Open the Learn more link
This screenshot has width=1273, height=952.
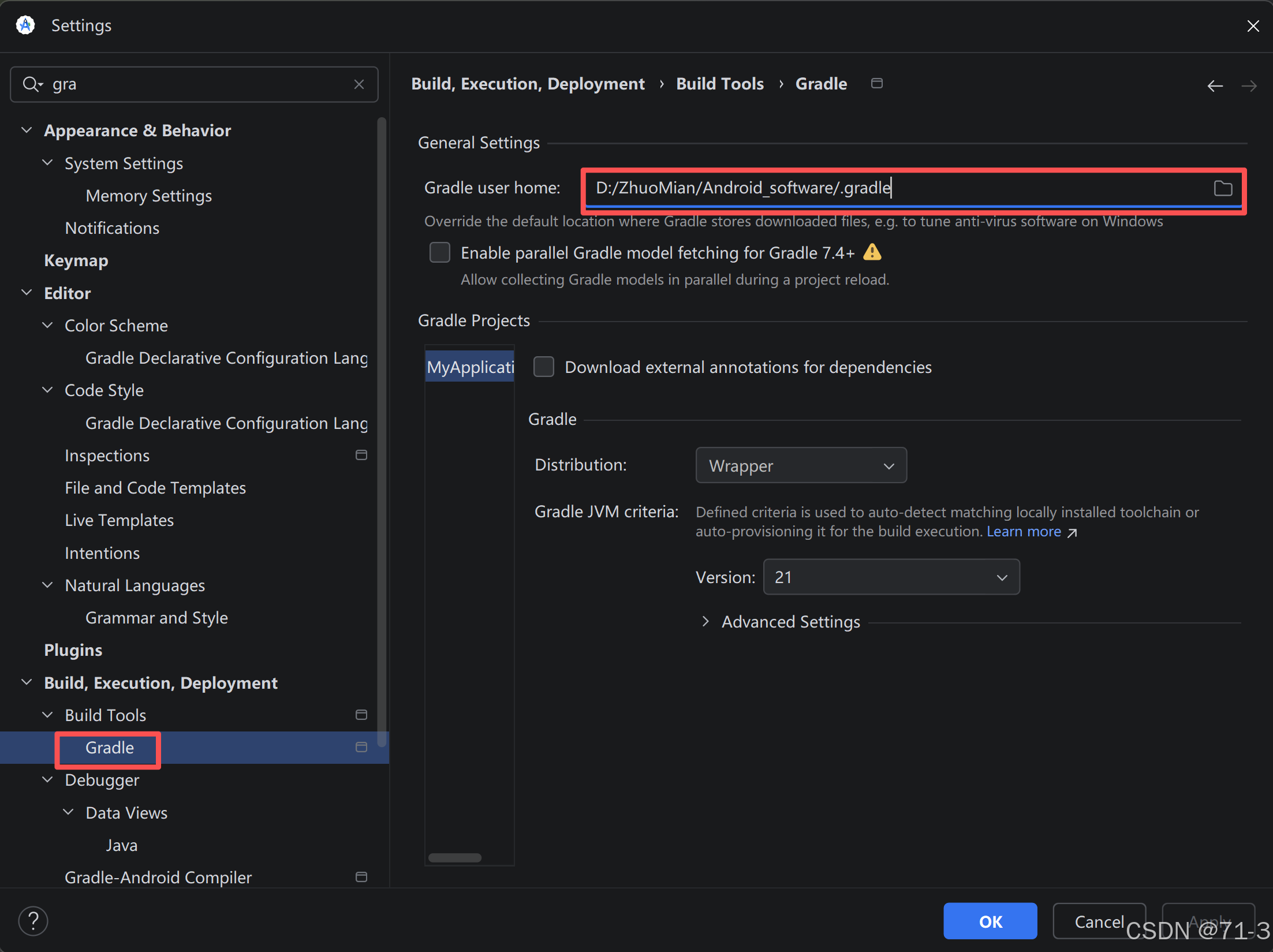coord(1023,531)
